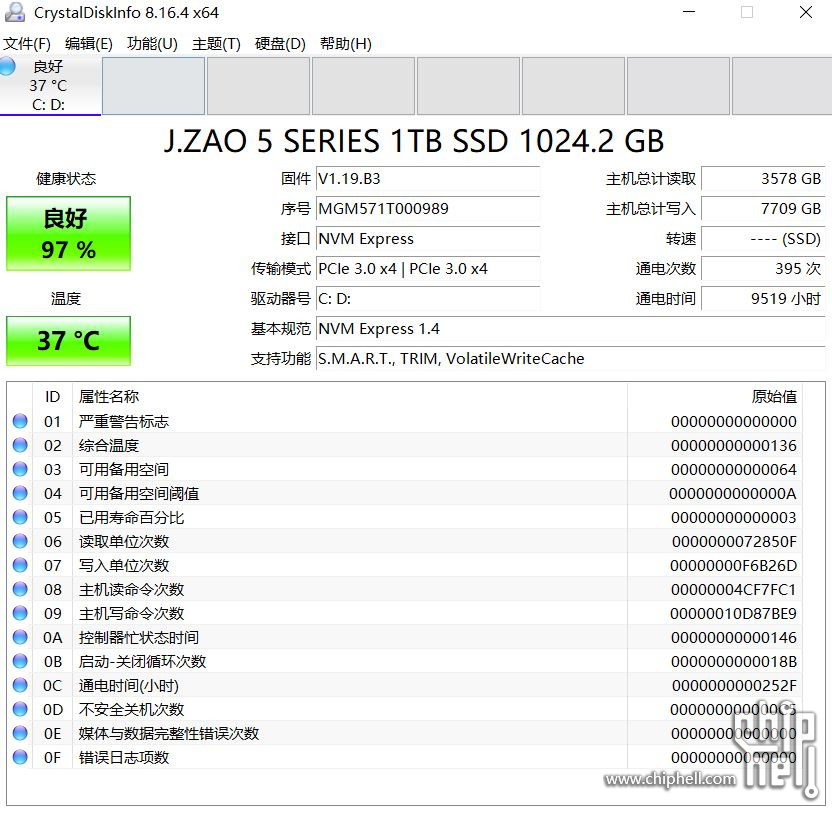Click the 主机总计写入 label
This screenshot has width=832, height=814.
click(x=651, y=209)
